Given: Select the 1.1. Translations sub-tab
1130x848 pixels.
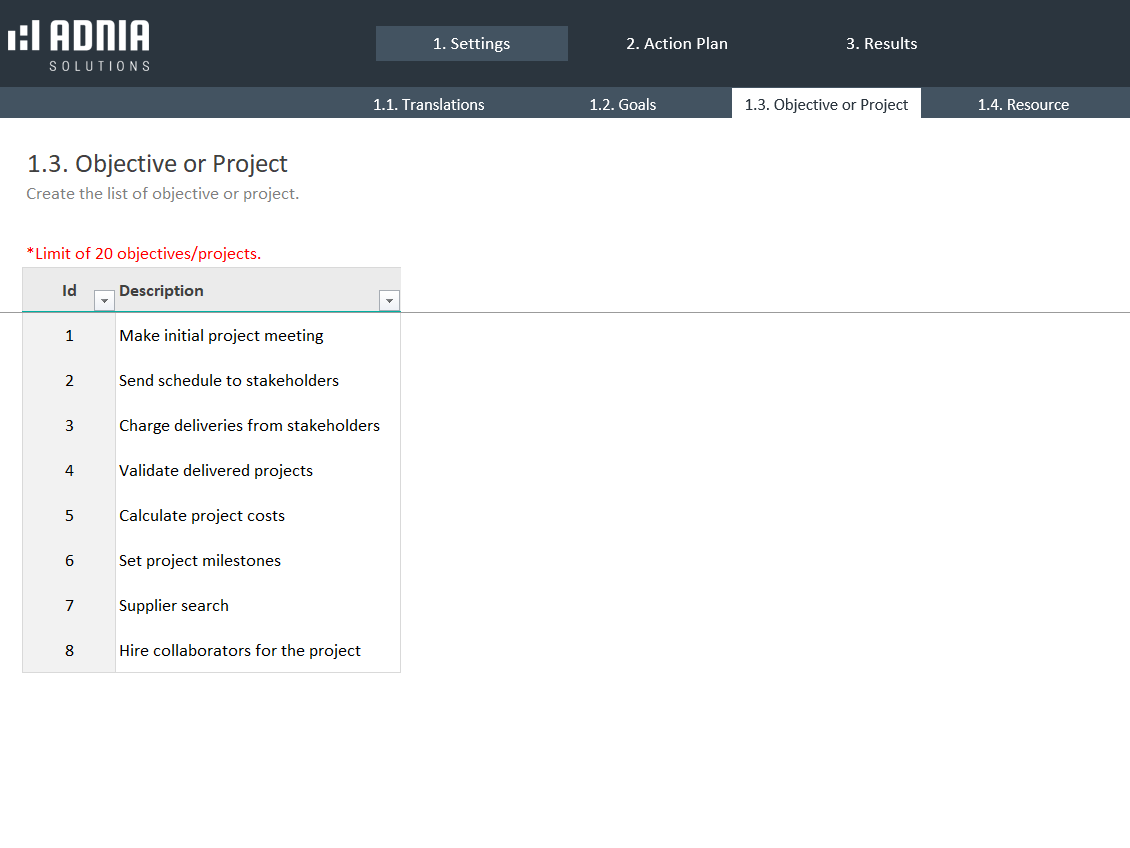Looking at the screenshot, I should 428,104.
